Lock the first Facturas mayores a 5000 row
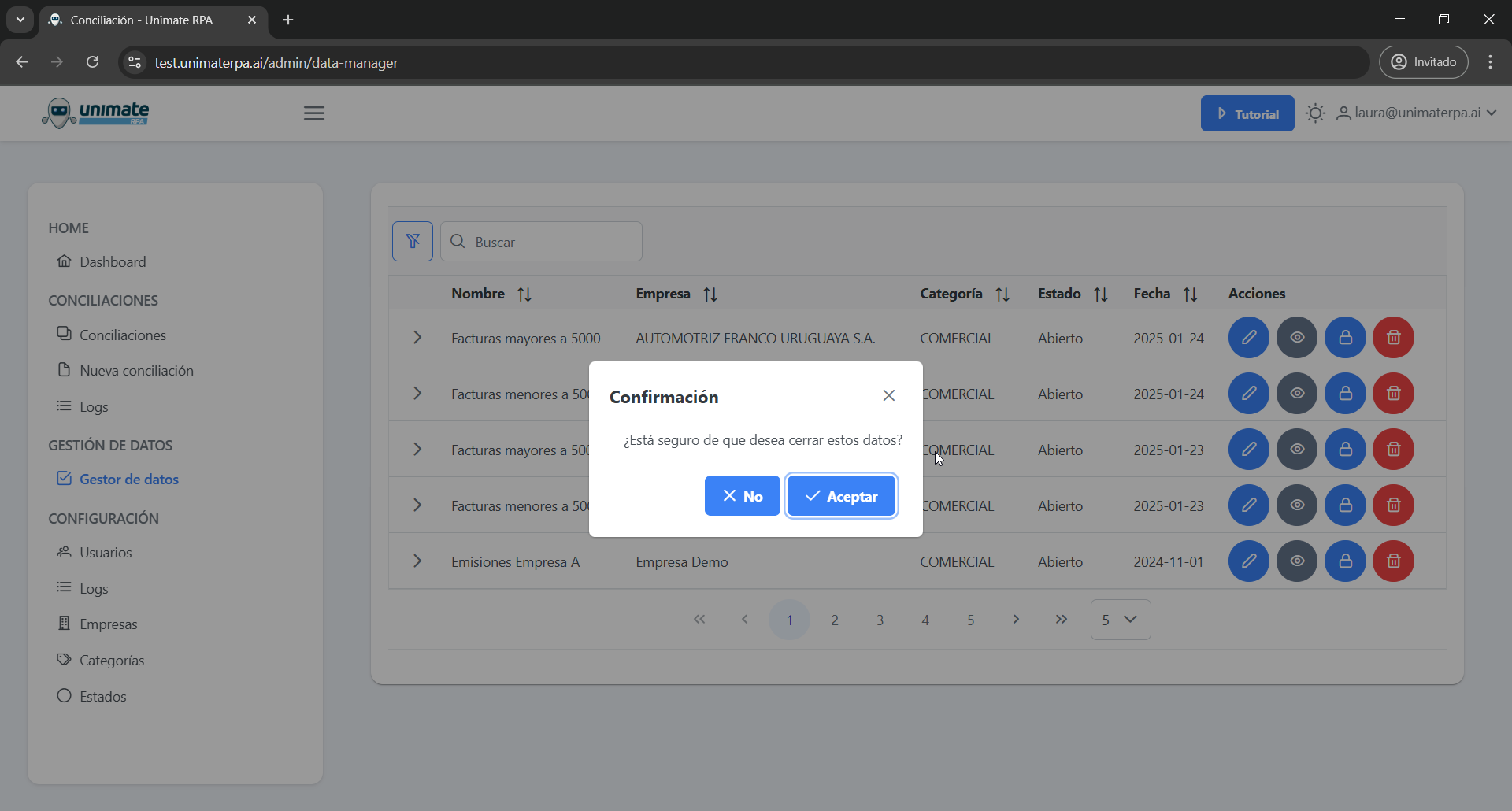 click(1345, 338)
